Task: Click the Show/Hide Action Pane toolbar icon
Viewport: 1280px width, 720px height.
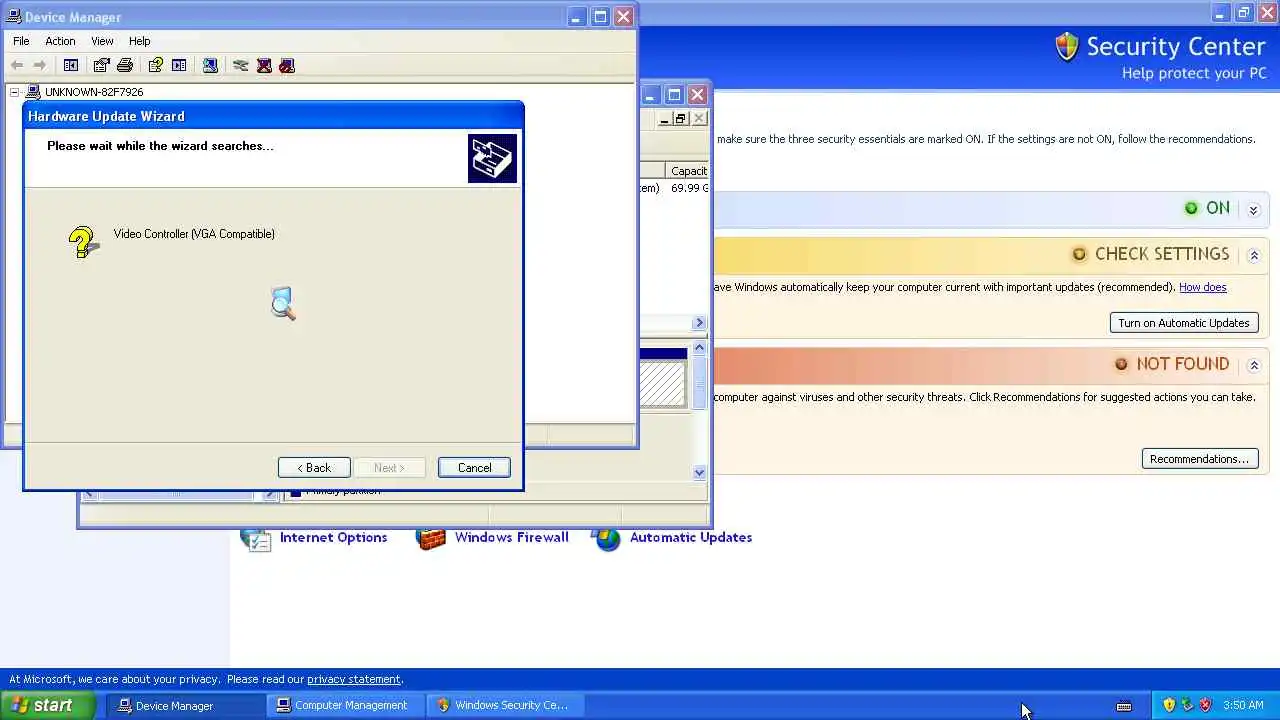Action: (179, 65)
